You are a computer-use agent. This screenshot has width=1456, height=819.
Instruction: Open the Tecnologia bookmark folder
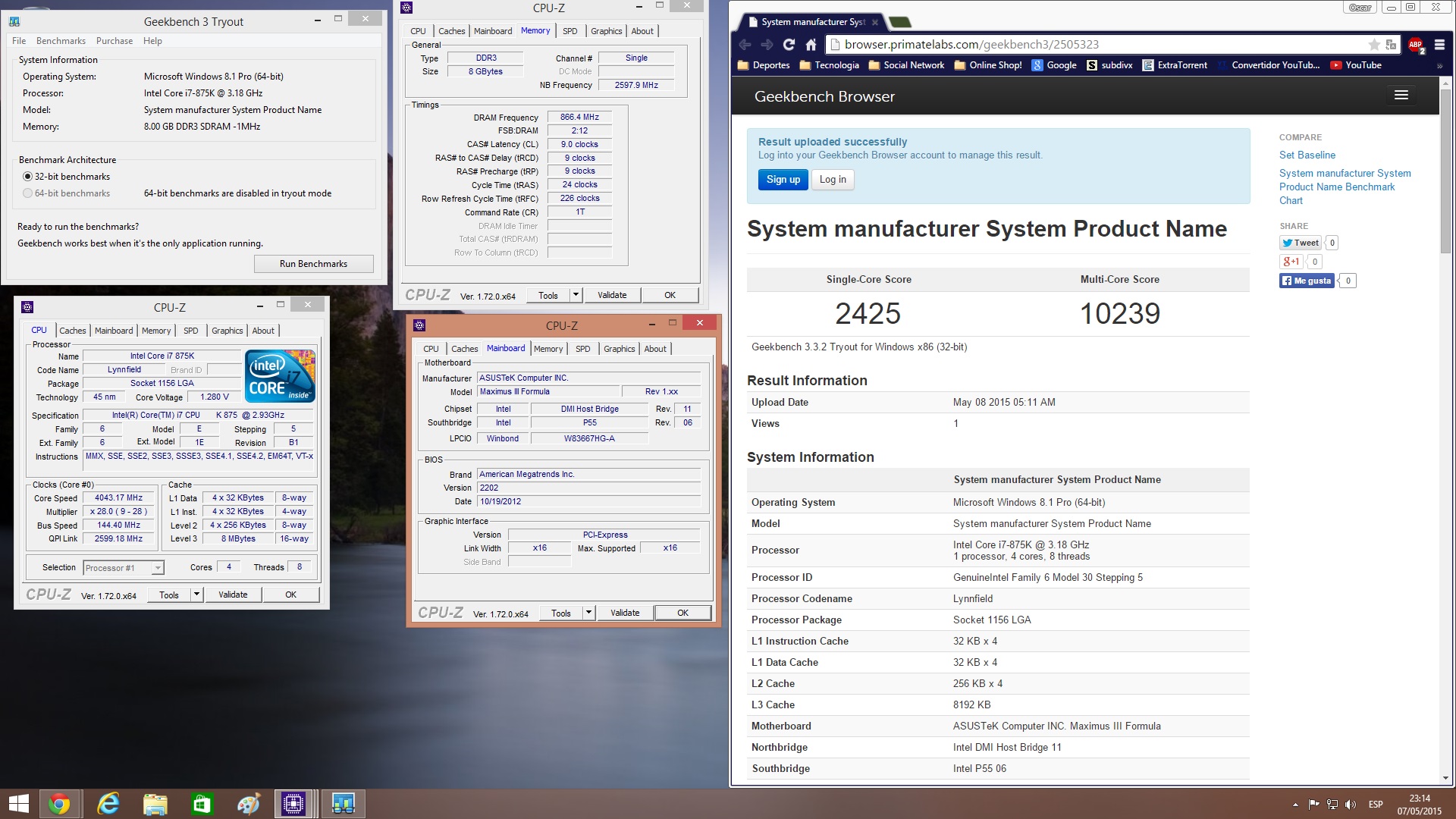point(830,65)
